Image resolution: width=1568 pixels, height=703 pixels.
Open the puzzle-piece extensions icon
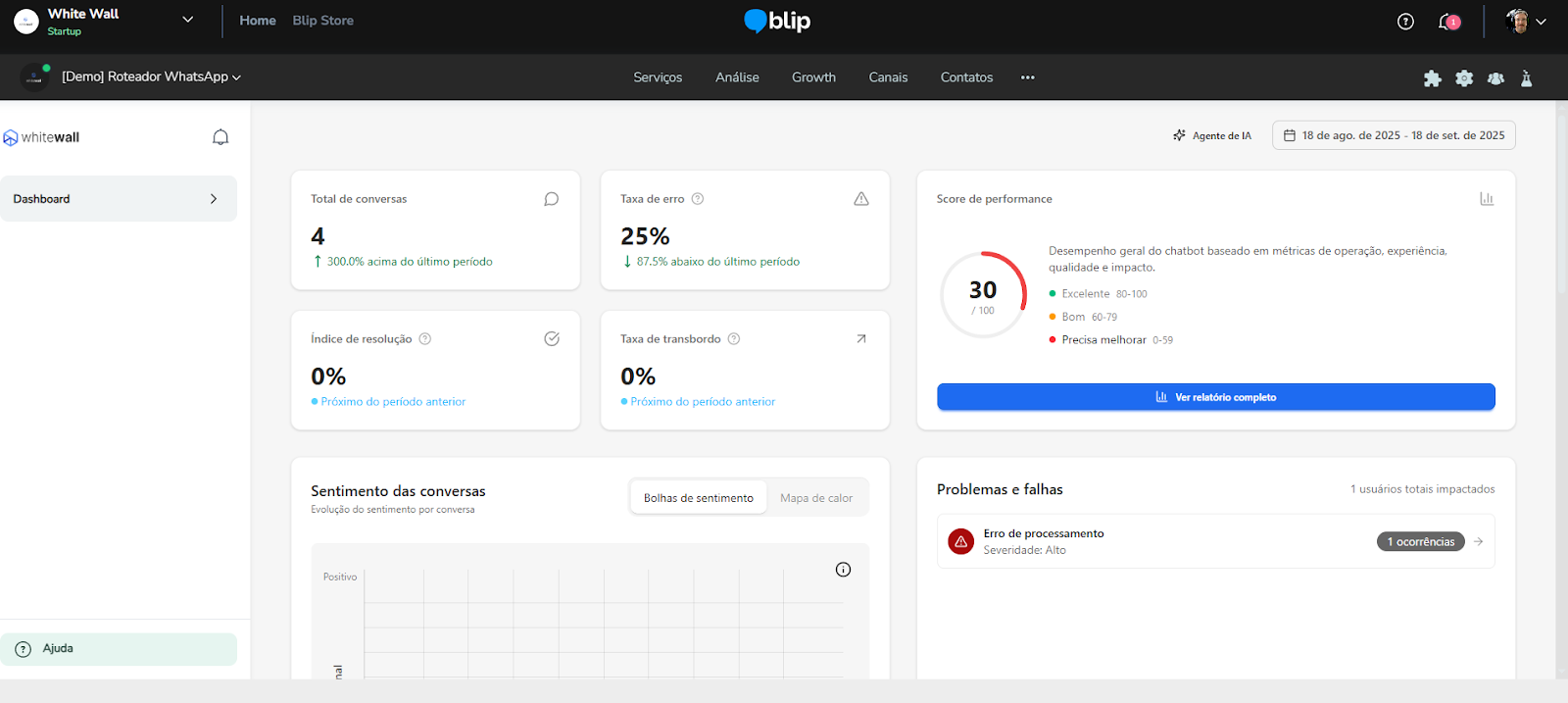pyautogui.click(x=1432, y=78)
